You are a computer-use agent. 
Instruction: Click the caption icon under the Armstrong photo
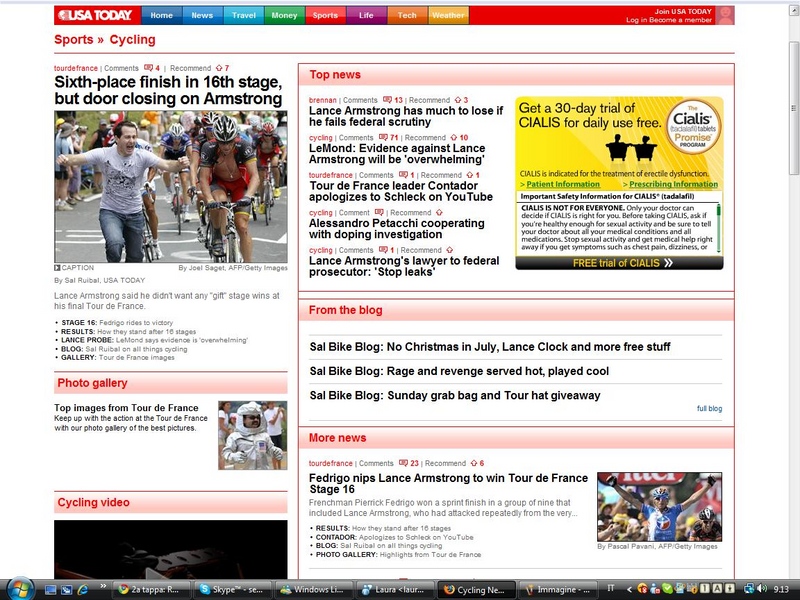(x=58, y=268)
